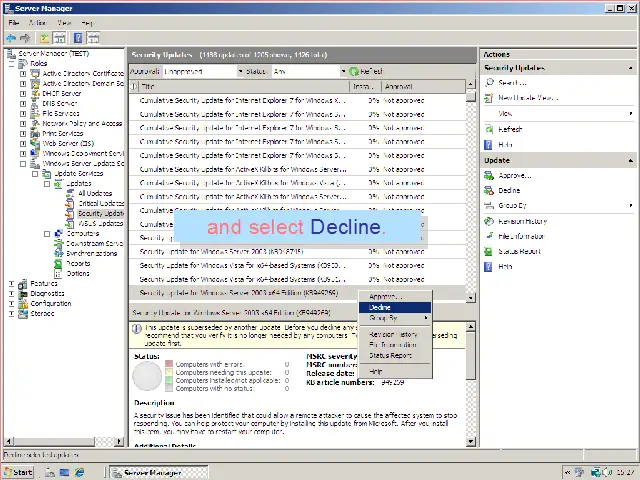The width and height of the screenshot is (640, 480).
Task: Select Security Update for Windows Server 2003 x64 row
Action: [297, 293]
